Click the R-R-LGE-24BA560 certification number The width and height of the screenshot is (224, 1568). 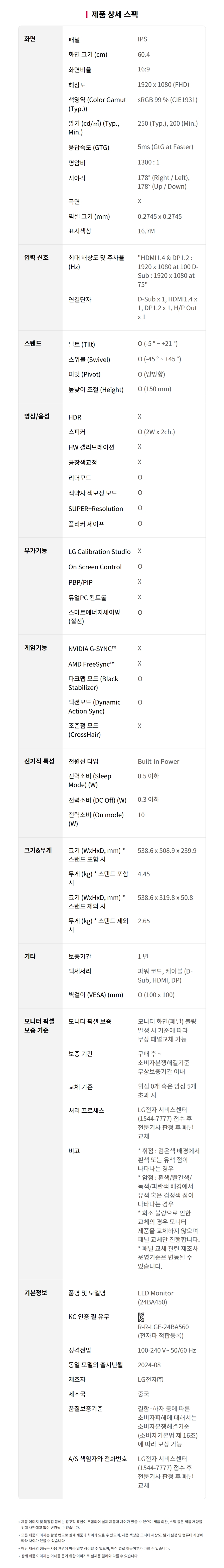point(163,1326)
